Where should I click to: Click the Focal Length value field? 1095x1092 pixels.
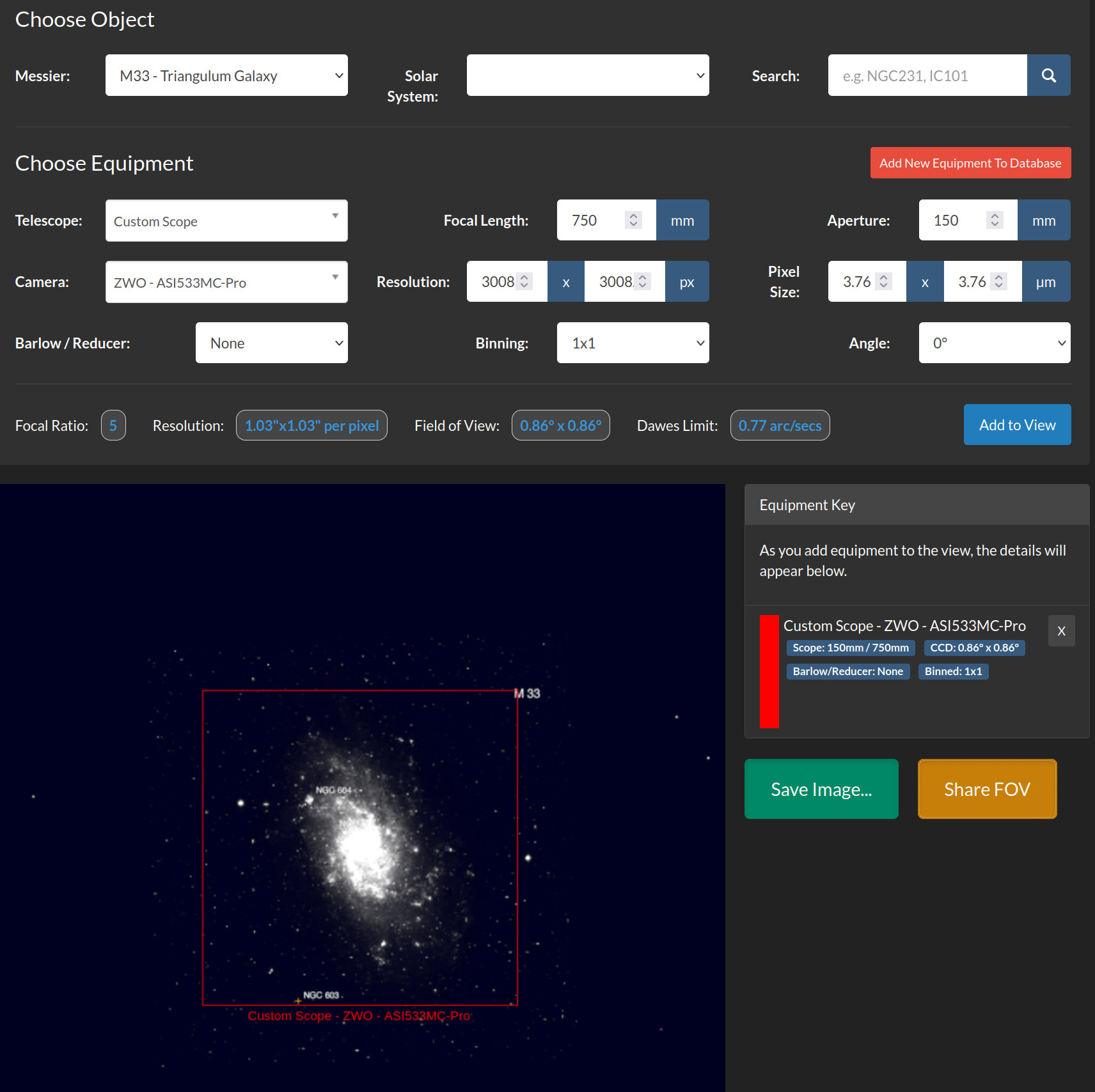click(606, 220)
